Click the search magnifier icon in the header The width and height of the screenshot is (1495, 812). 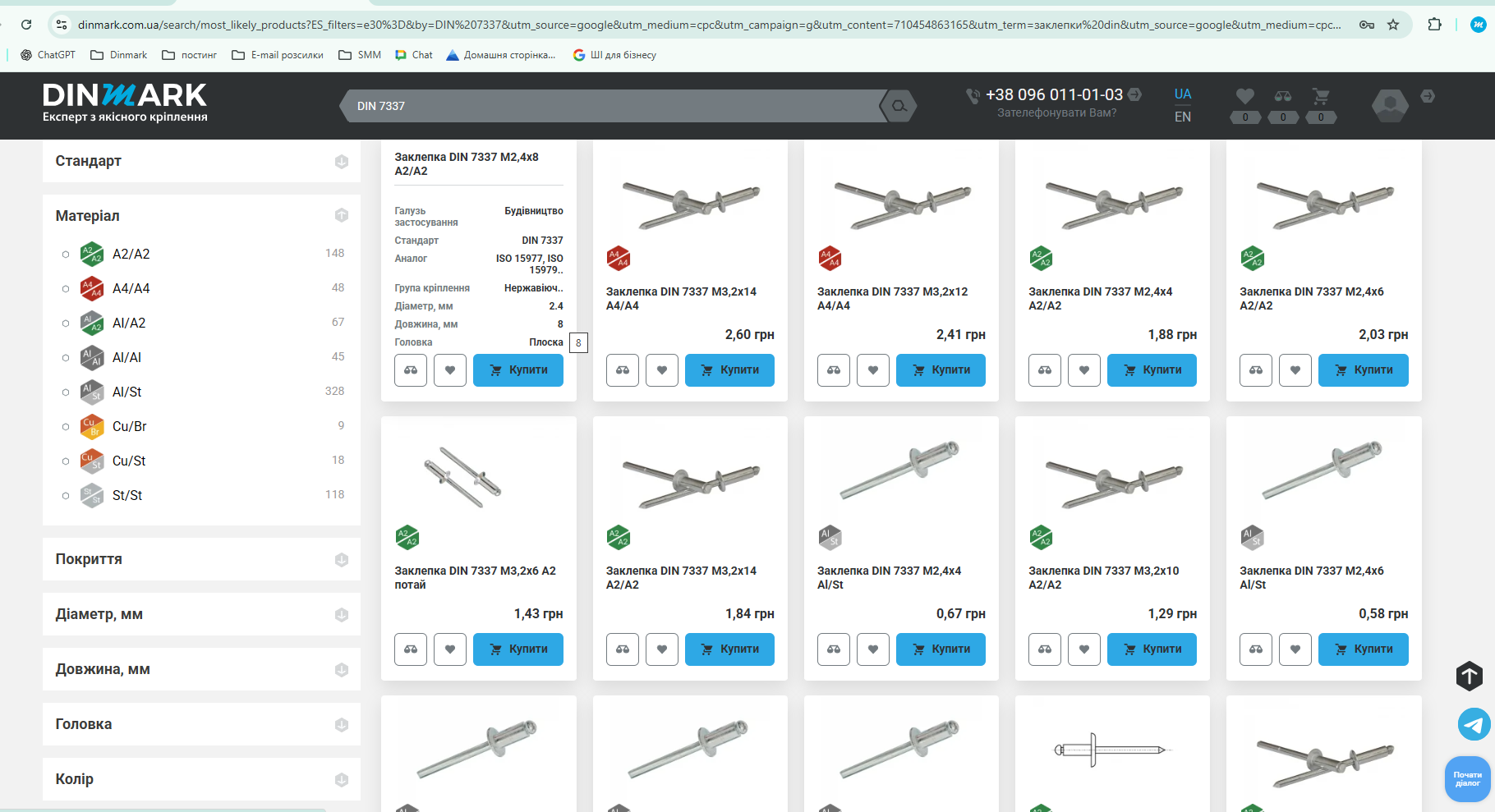(899, 106)
